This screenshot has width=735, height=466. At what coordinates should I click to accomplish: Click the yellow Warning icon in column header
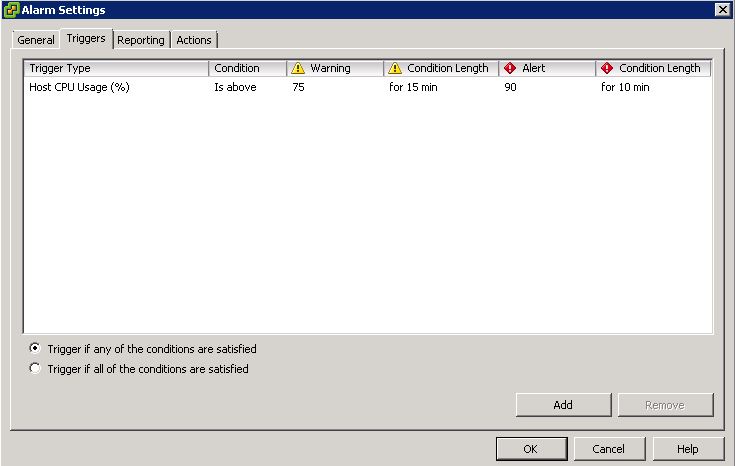click(x=297, y=69)
